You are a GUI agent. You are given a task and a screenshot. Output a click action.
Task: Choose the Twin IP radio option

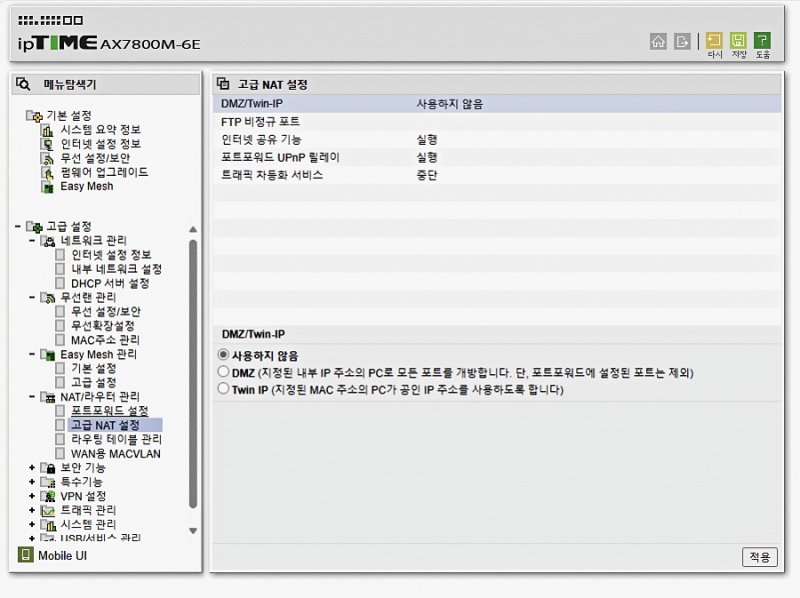click(223, 389)
